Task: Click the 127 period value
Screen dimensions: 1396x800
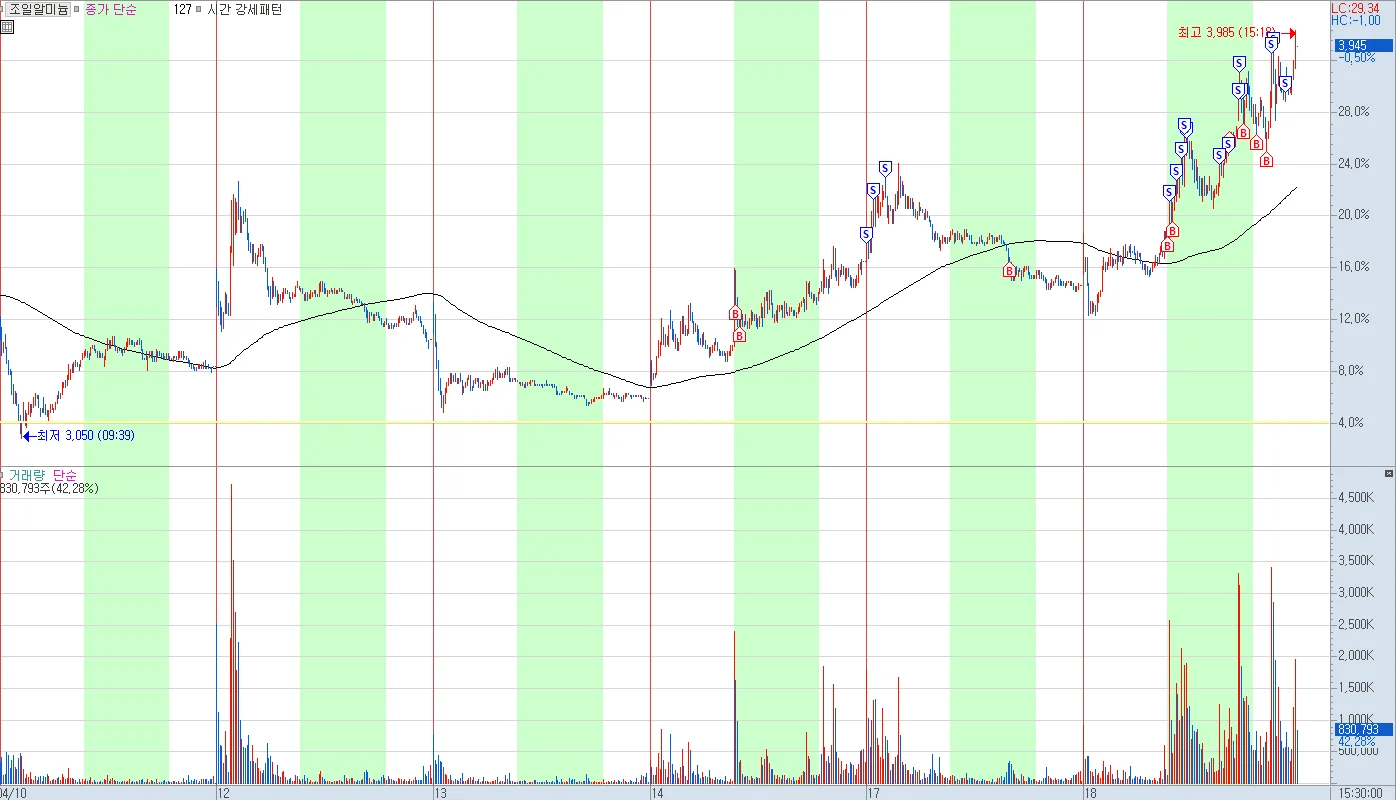Action: tap(182, 10)
